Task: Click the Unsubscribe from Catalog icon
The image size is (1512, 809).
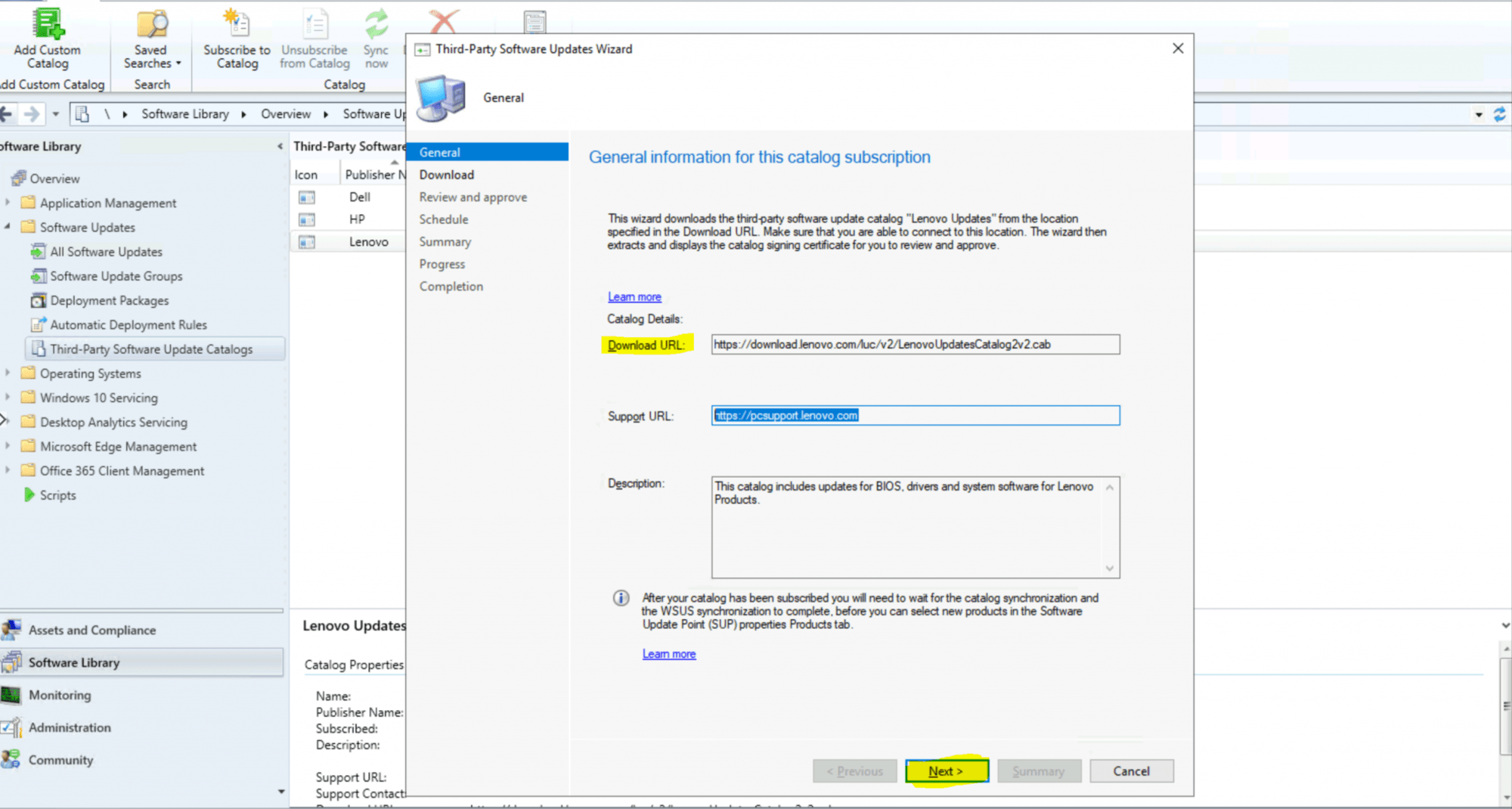Action: click(314, 23)
